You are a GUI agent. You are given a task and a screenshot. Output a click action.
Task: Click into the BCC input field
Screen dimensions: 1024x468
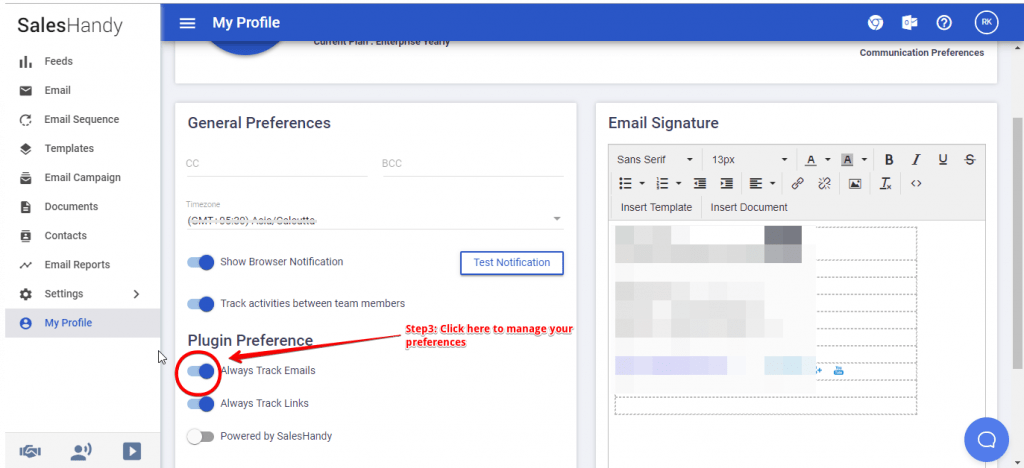pos(473,163)
